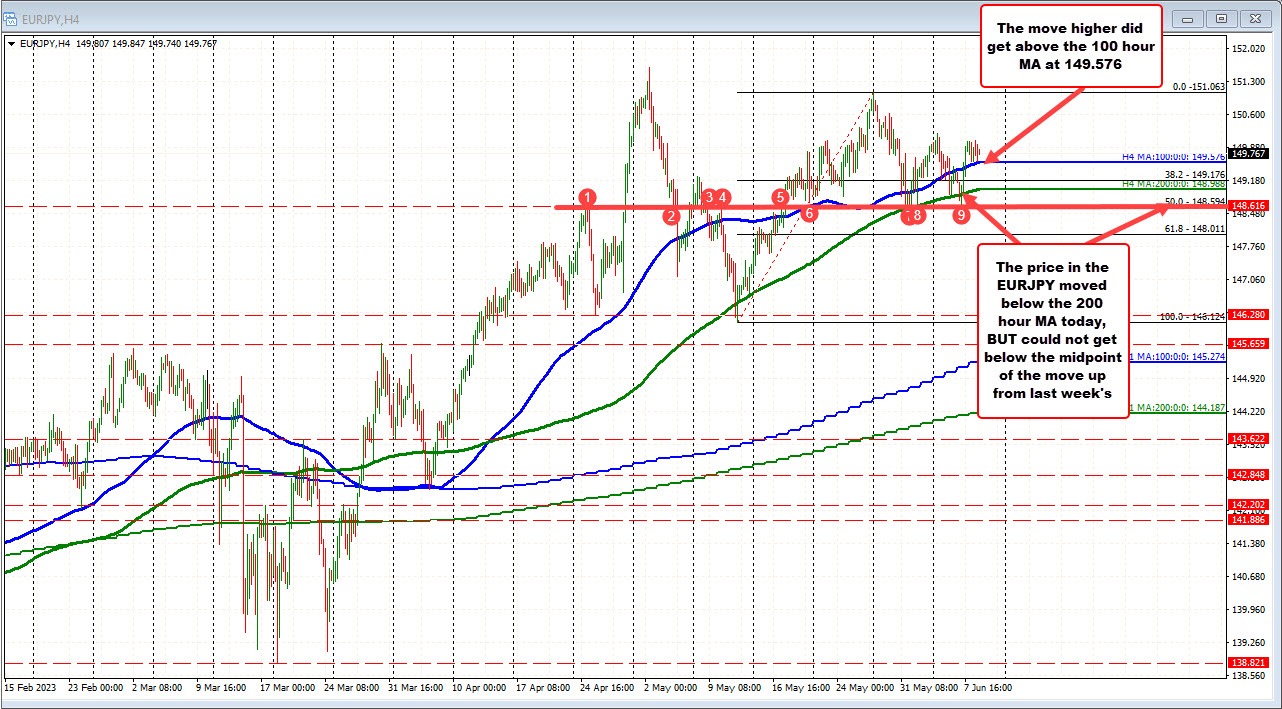Open the EURJPY,H4 chart symbol dropdown triangle
The width and height of the screenshot is (1282, 709).
pos(11,43)
